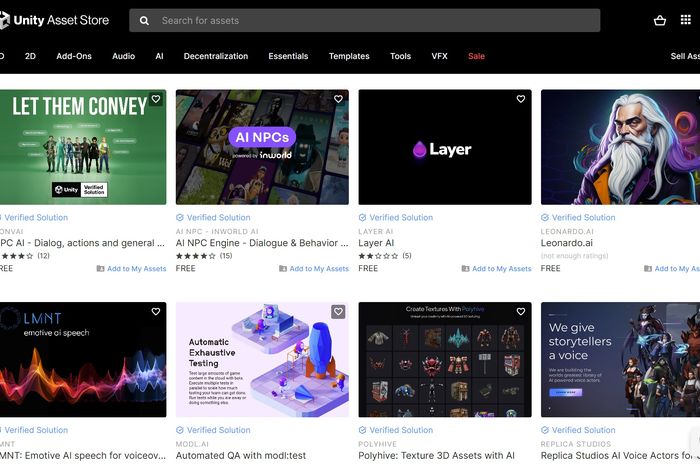Open the Create Textures With Polyhive thumbnail
Image resolution: width=700 pixels, height=465 pixels.
click(x=445, y=360)
